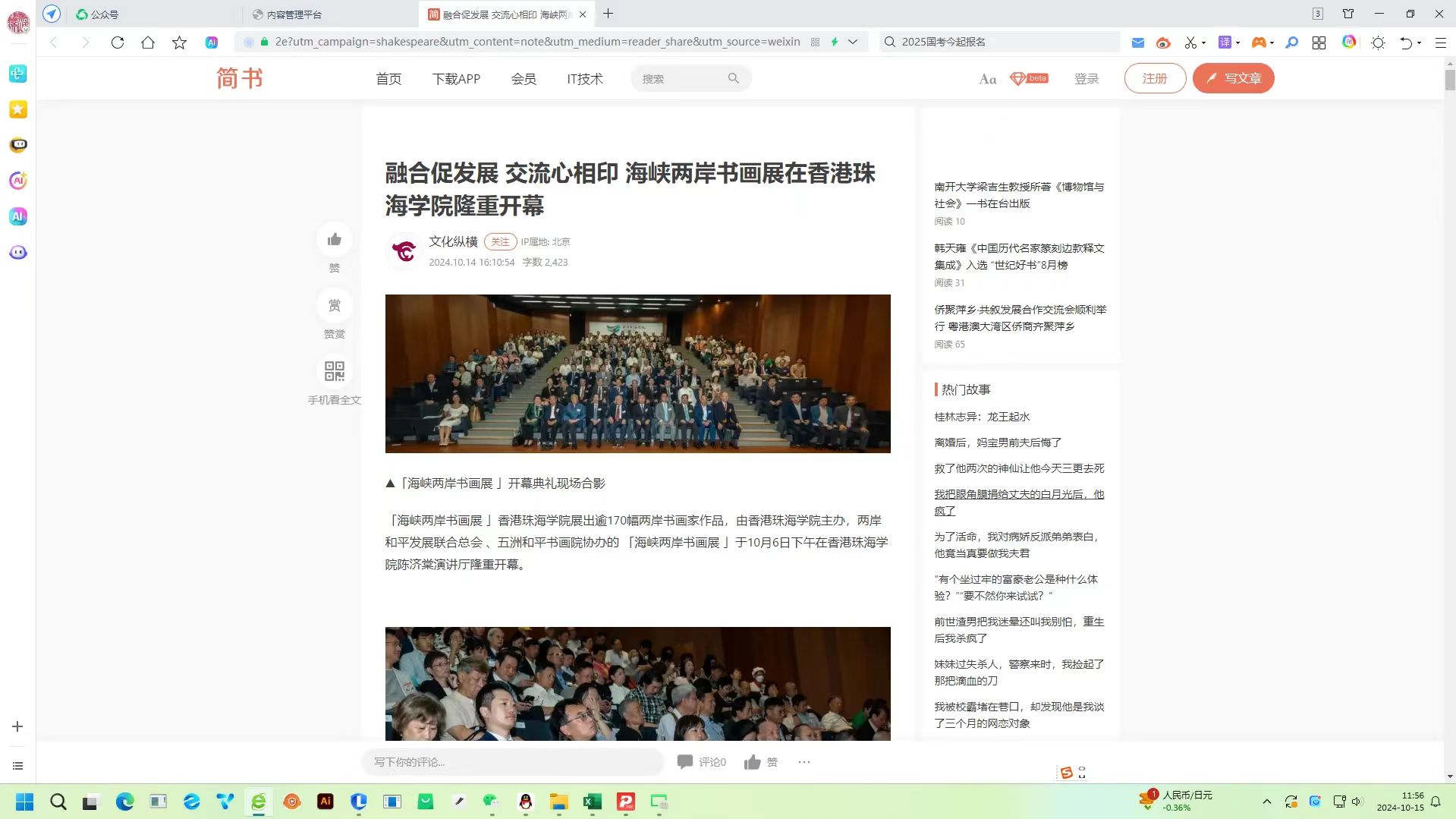1456x819 pixels.
Task: Click the undo closed-tab arrow icon
Action: pyautogui.click(x=1406, y=43)
